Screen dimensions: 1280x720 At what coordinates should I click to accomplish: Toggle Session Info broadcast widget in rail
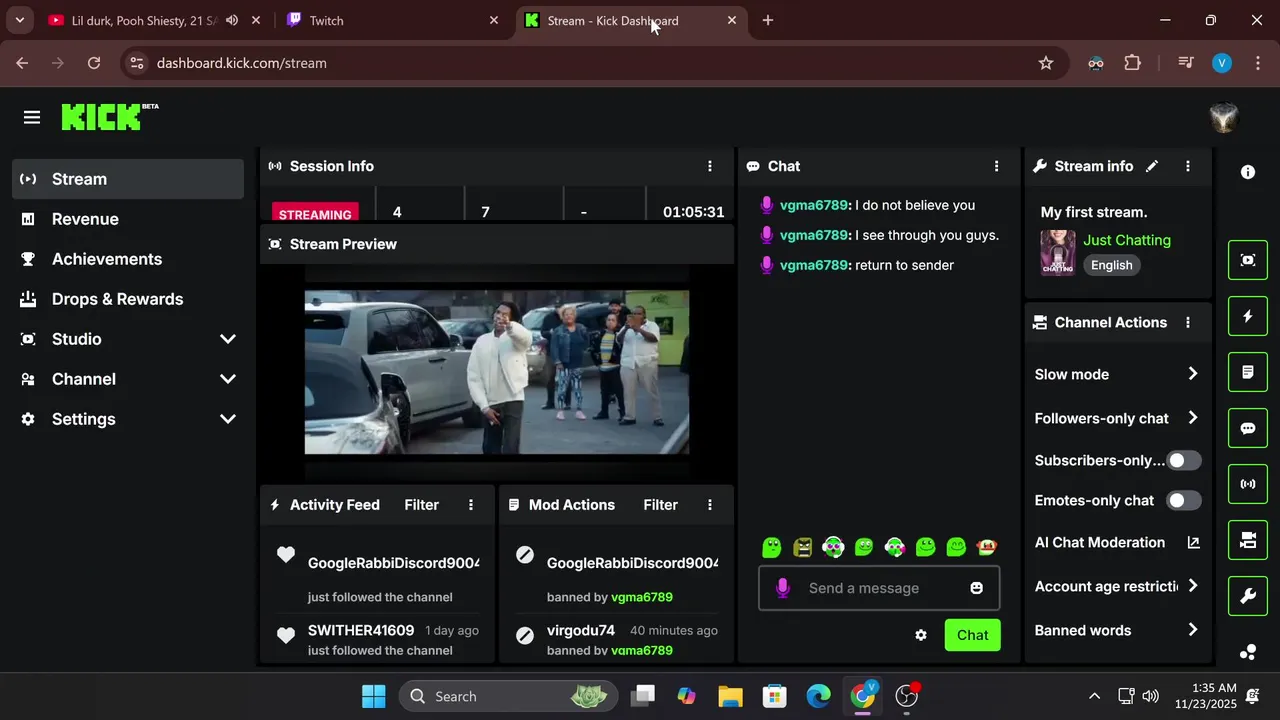(x=1248, y=484)
